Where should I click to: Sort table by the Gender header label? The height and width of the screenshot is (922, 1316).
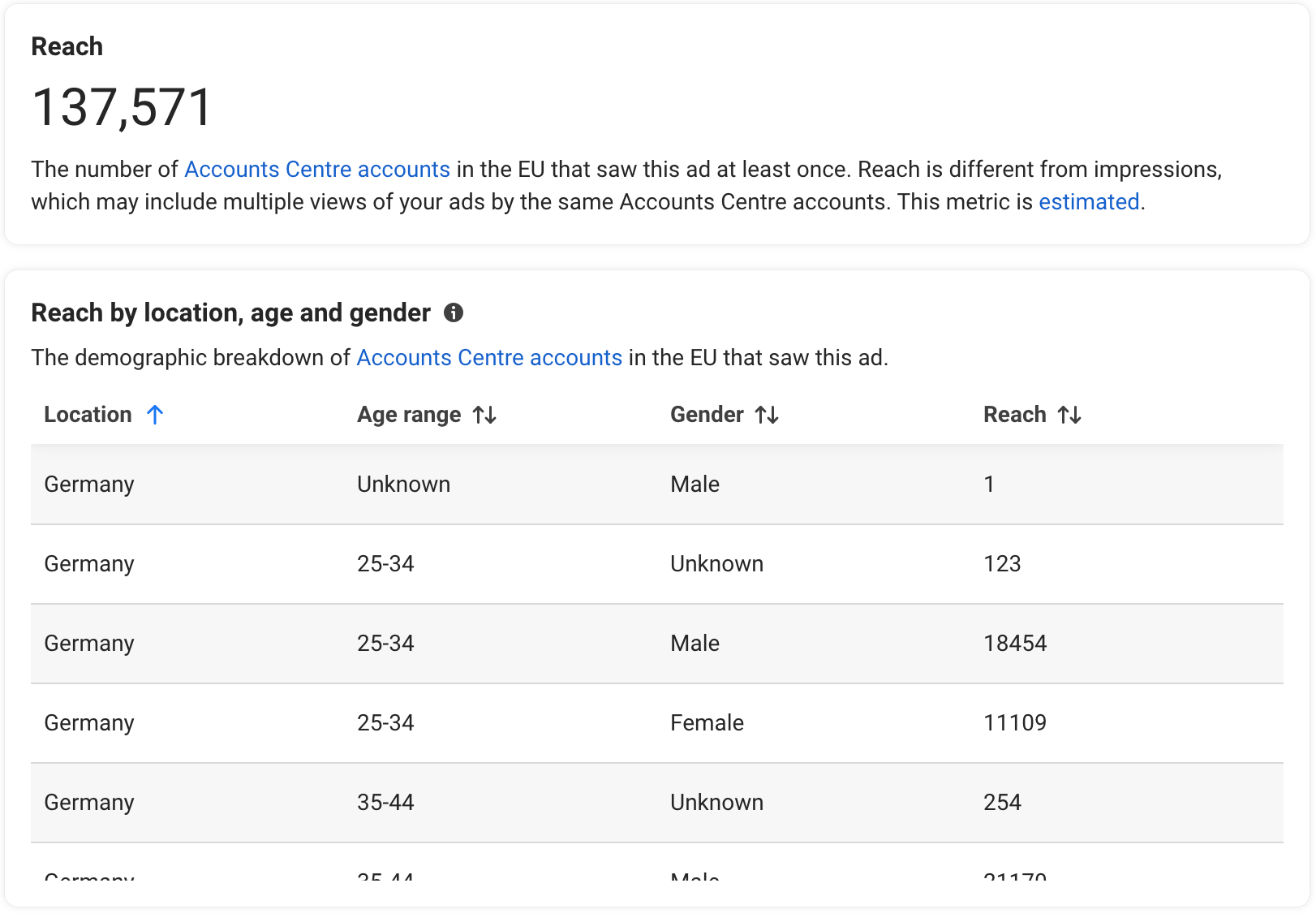point(707,415)
